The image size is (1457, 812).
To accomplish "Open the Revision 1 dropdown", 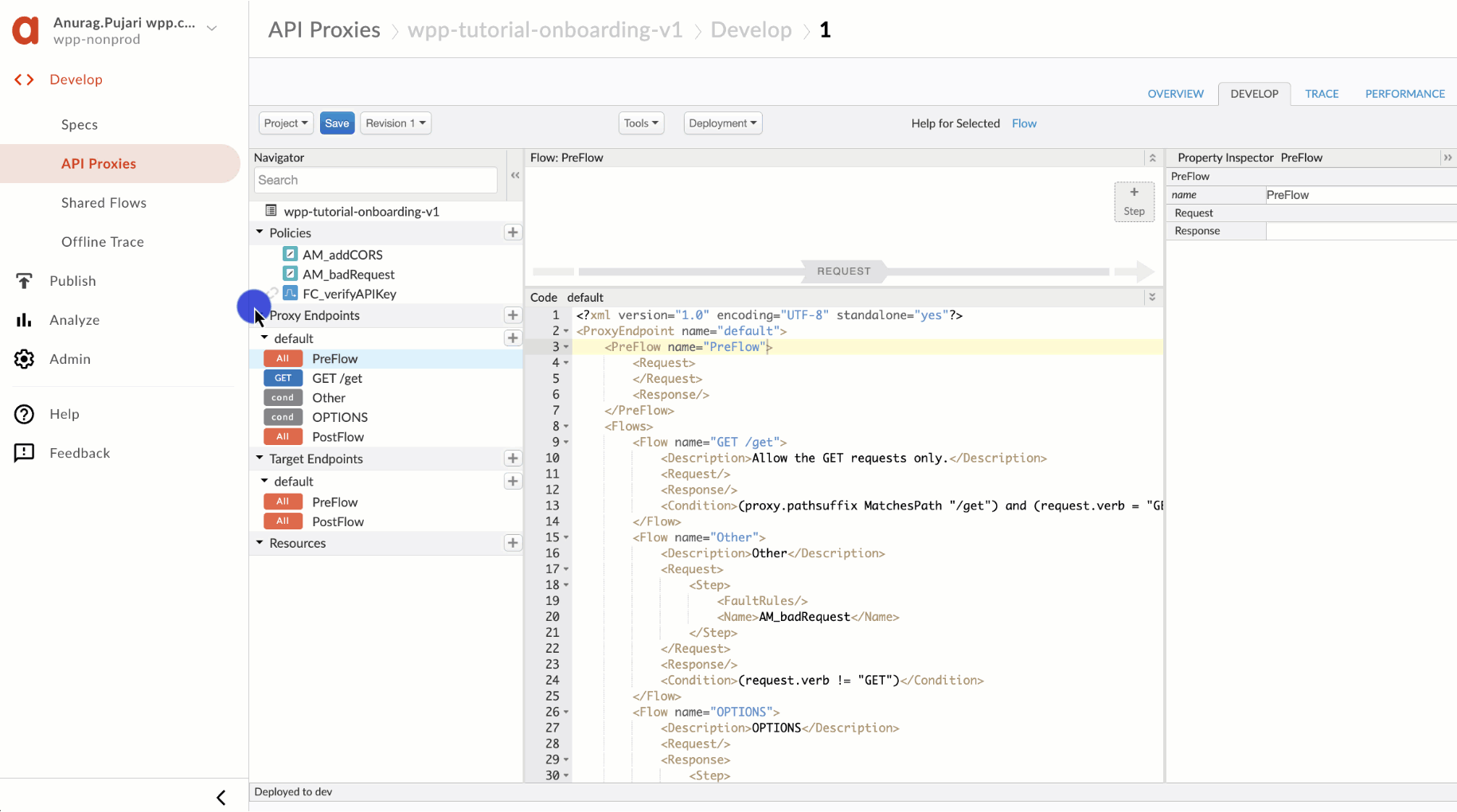I will [395, 123].
